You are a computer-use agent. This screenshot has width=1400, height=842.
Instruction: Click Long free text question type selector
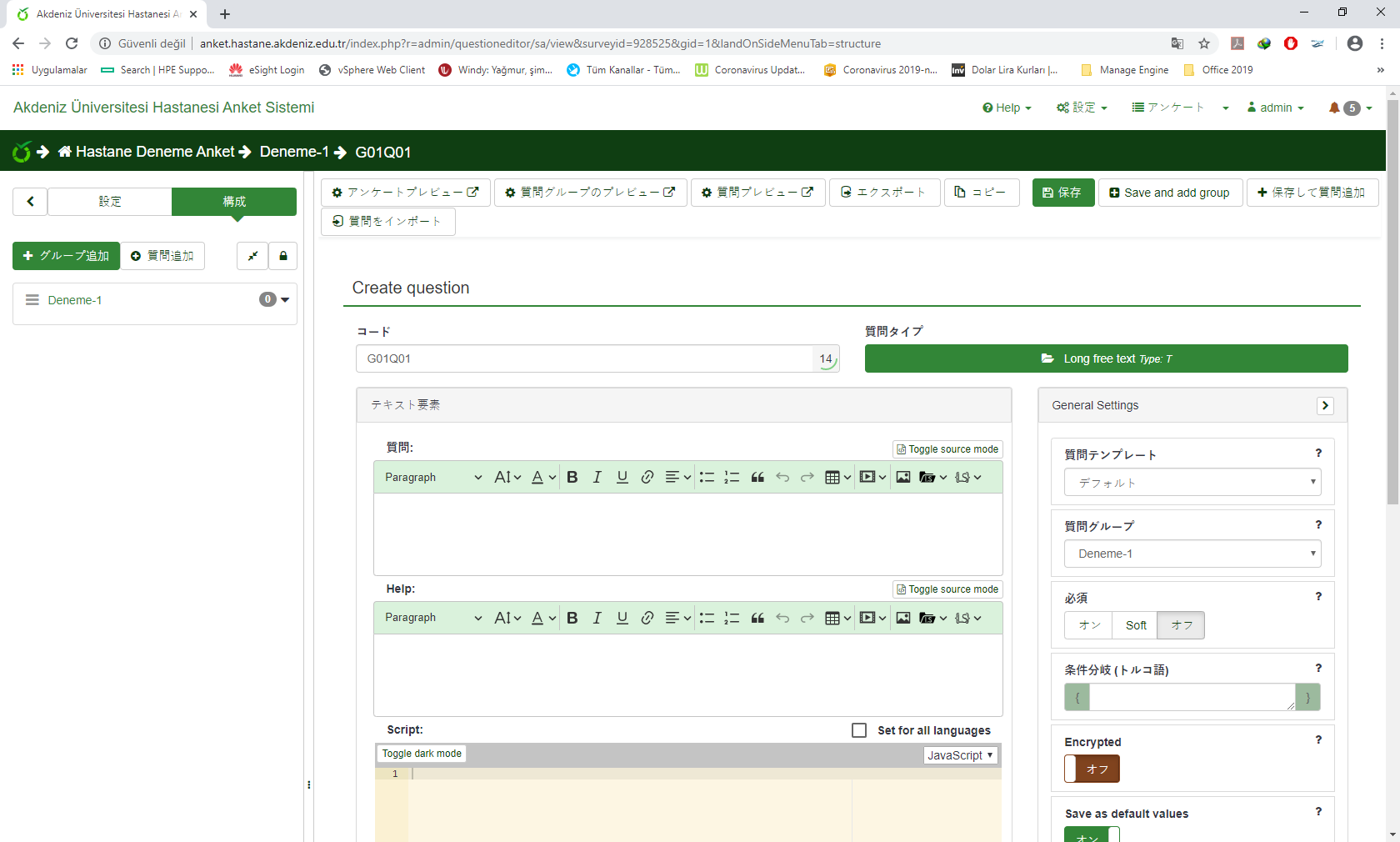click(x=1106, y=358)
